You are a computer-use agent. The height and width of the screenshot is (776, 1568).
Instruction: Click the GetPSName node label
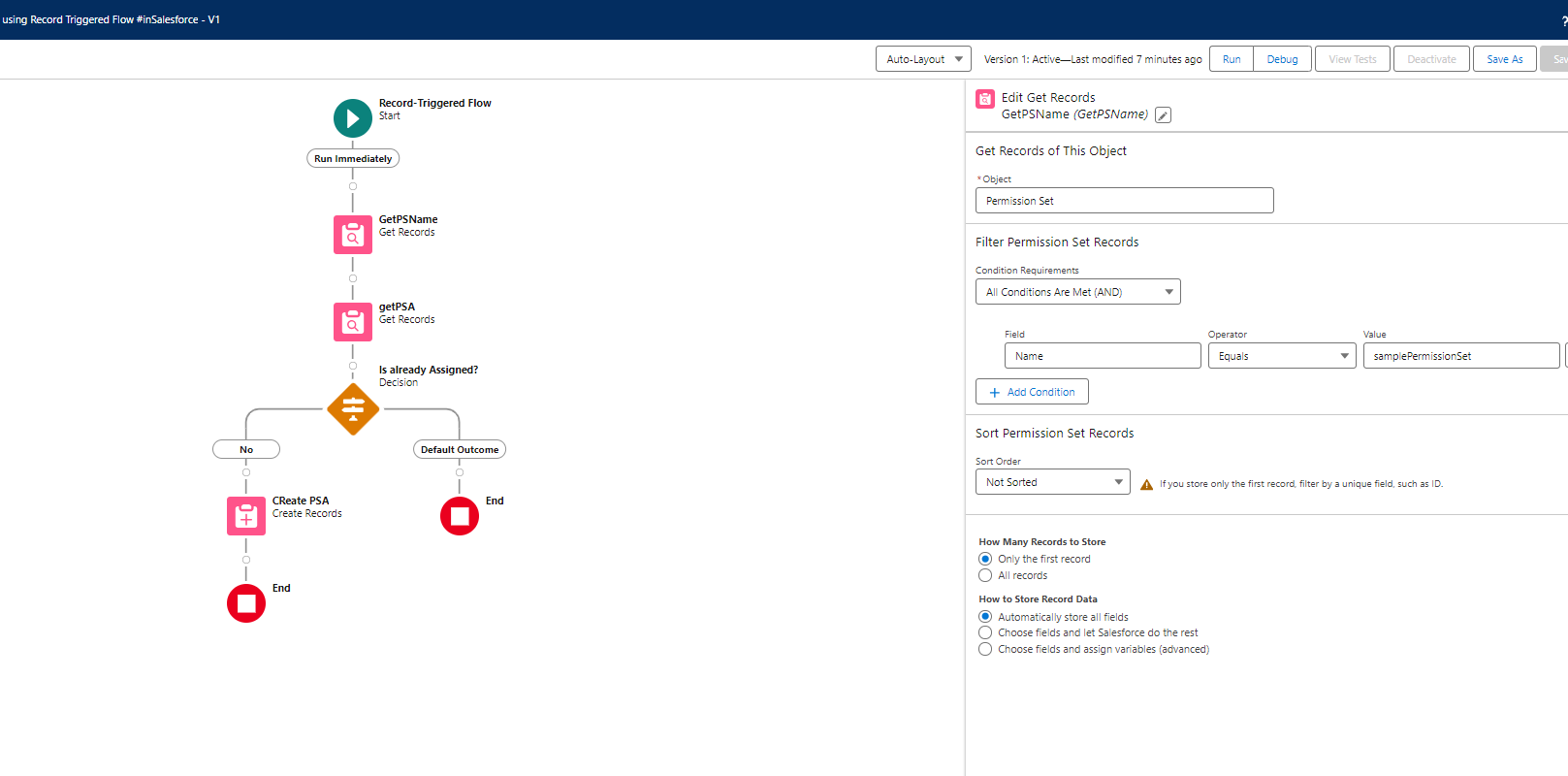coord(408,219)
